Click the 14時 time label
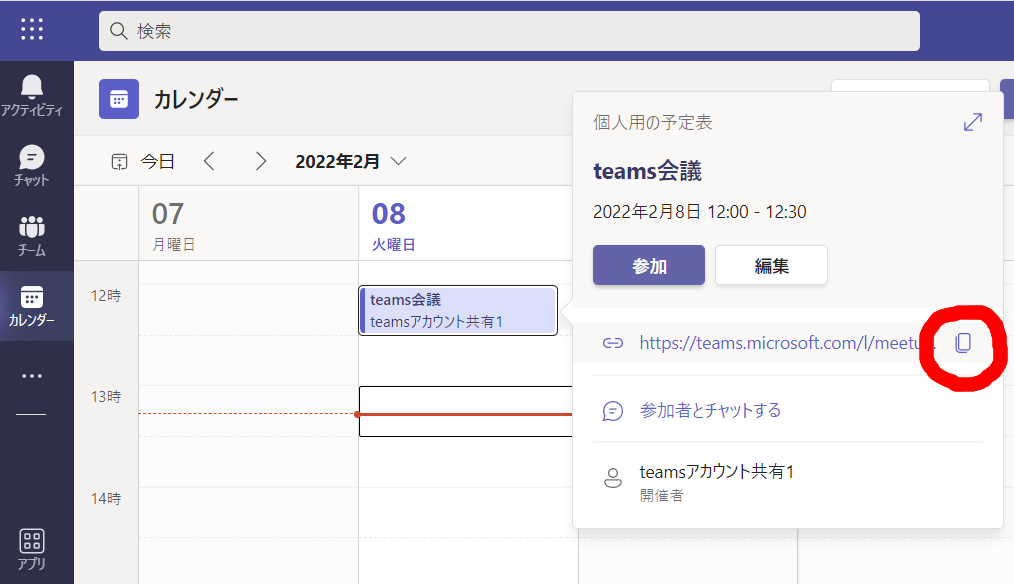Screen dimensions: 1014x584 pyautogui.click(x=106, y=499)
